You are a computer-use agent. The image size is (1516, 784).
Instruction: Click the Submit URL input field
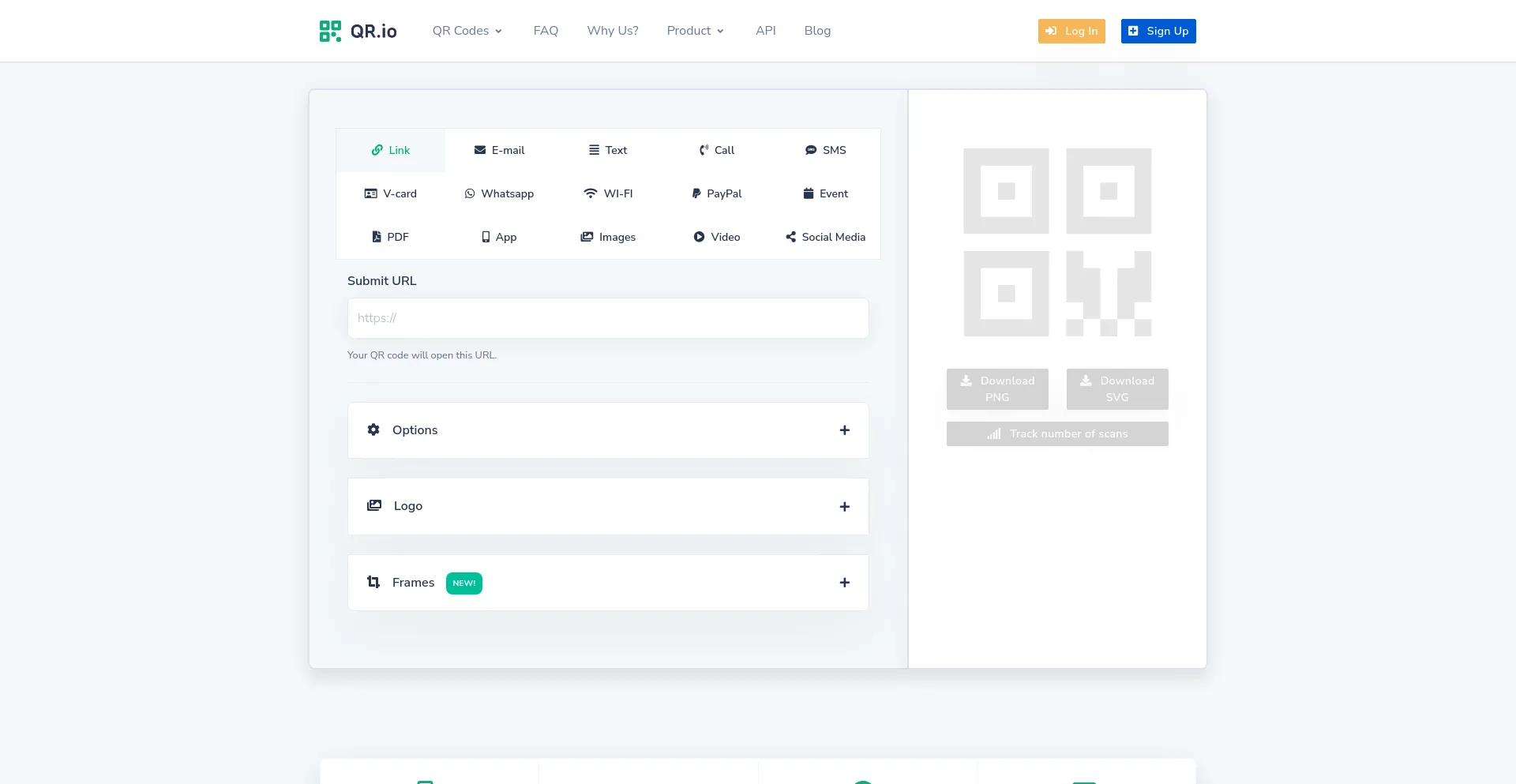608,318
